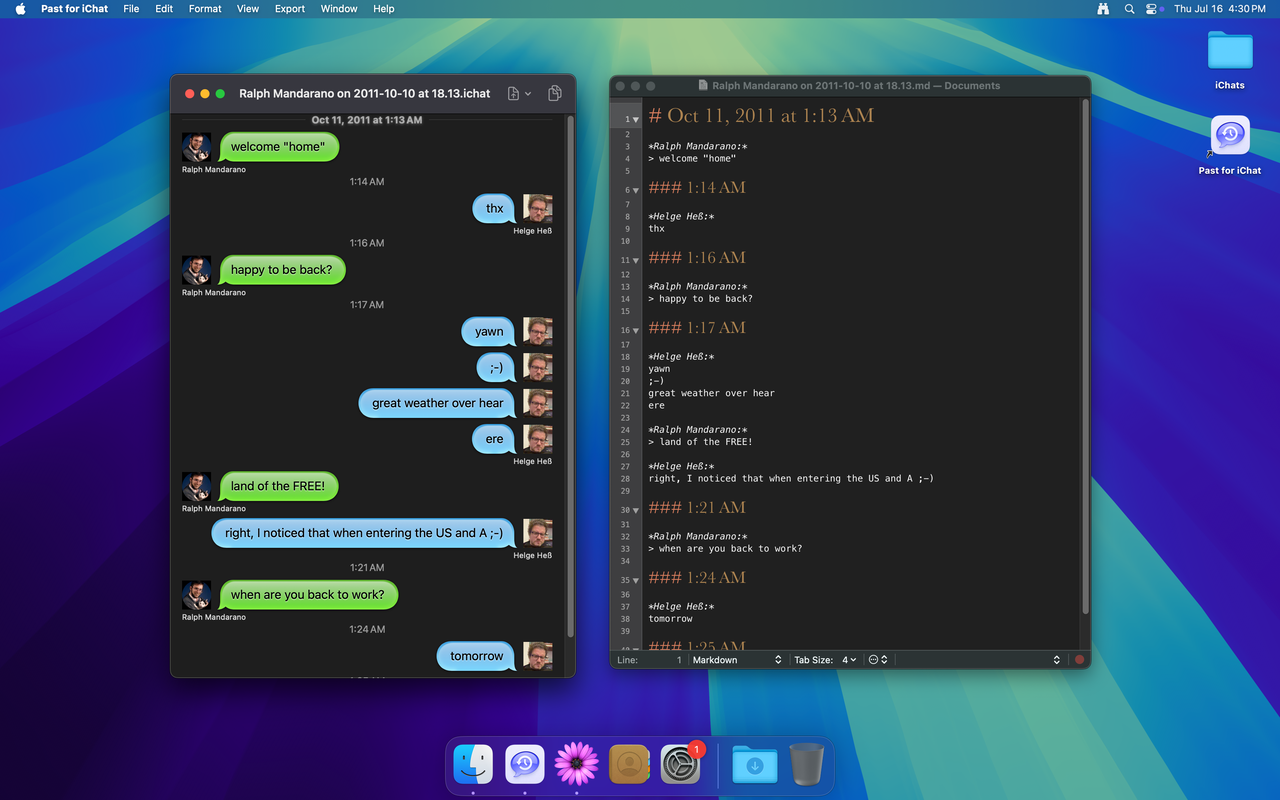This screenshot has width=1280, height=800.
Task: Click the copy transcript icon in chat toolbar
Action: click(x=554, y=93)
